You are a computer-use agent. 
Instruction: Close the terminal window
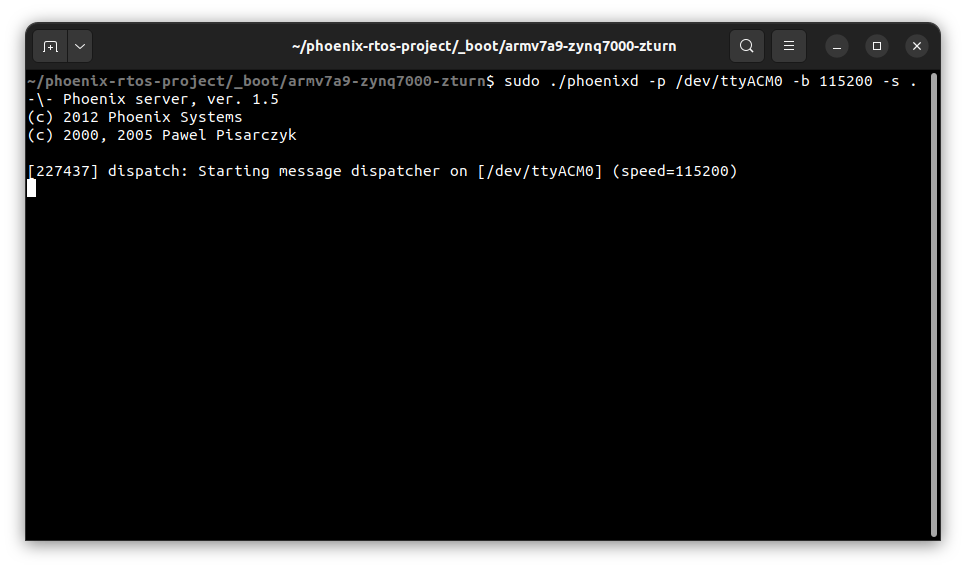(917, 46)
